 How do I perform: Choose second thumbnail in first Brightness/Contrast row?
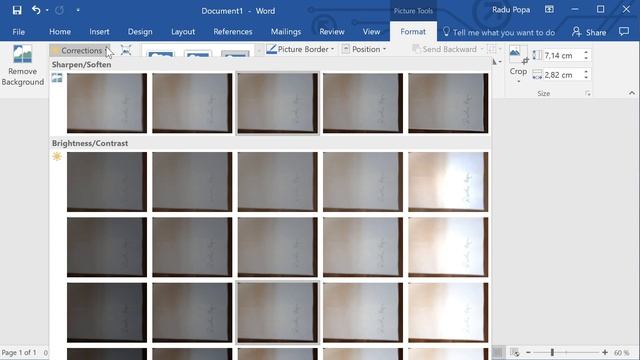pyautogui.click(x=192, y=182)
